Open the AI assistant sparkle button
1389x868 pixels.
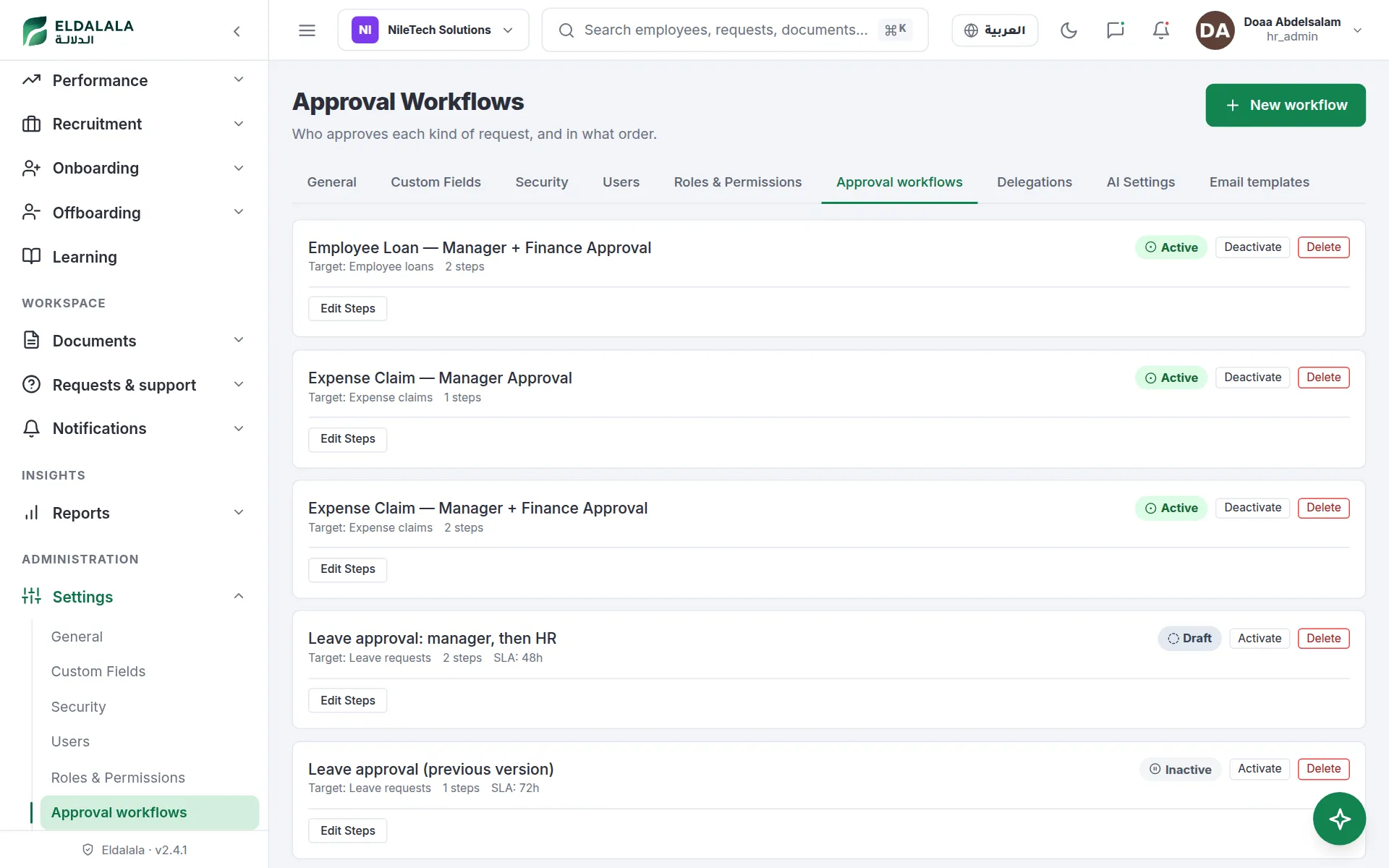click(x=1339, y=819)
